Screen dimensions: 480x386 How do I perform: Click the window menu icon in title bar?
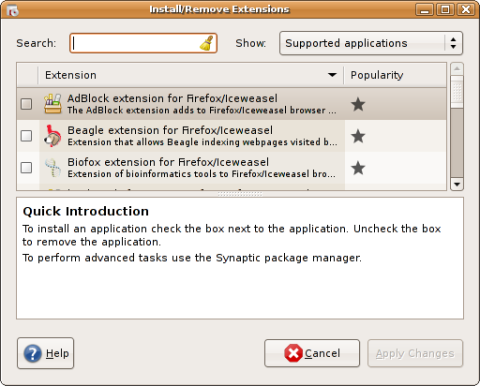[12, 11]
